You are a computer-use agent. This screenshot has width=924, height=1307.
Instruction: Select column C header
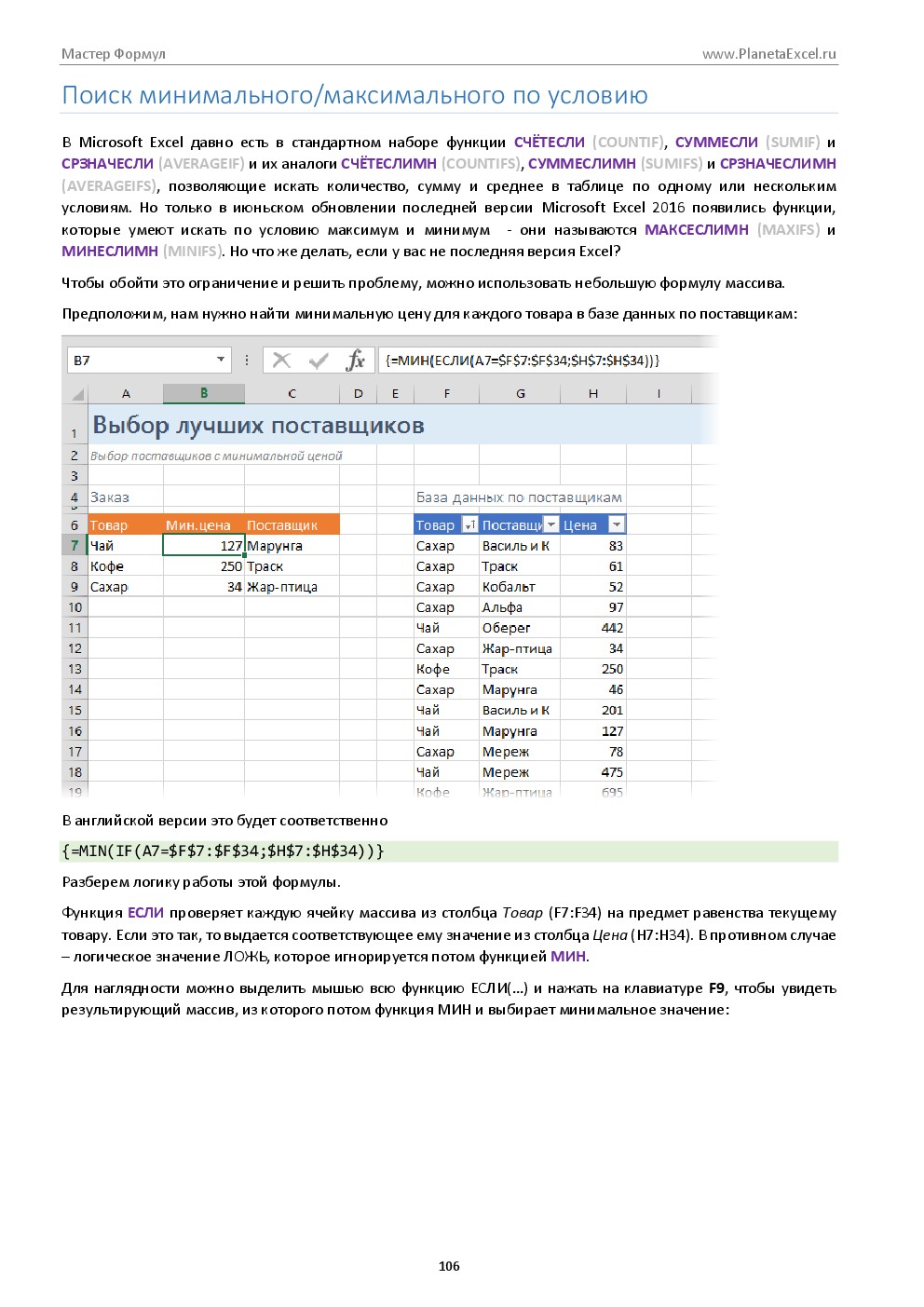[292, 393]
